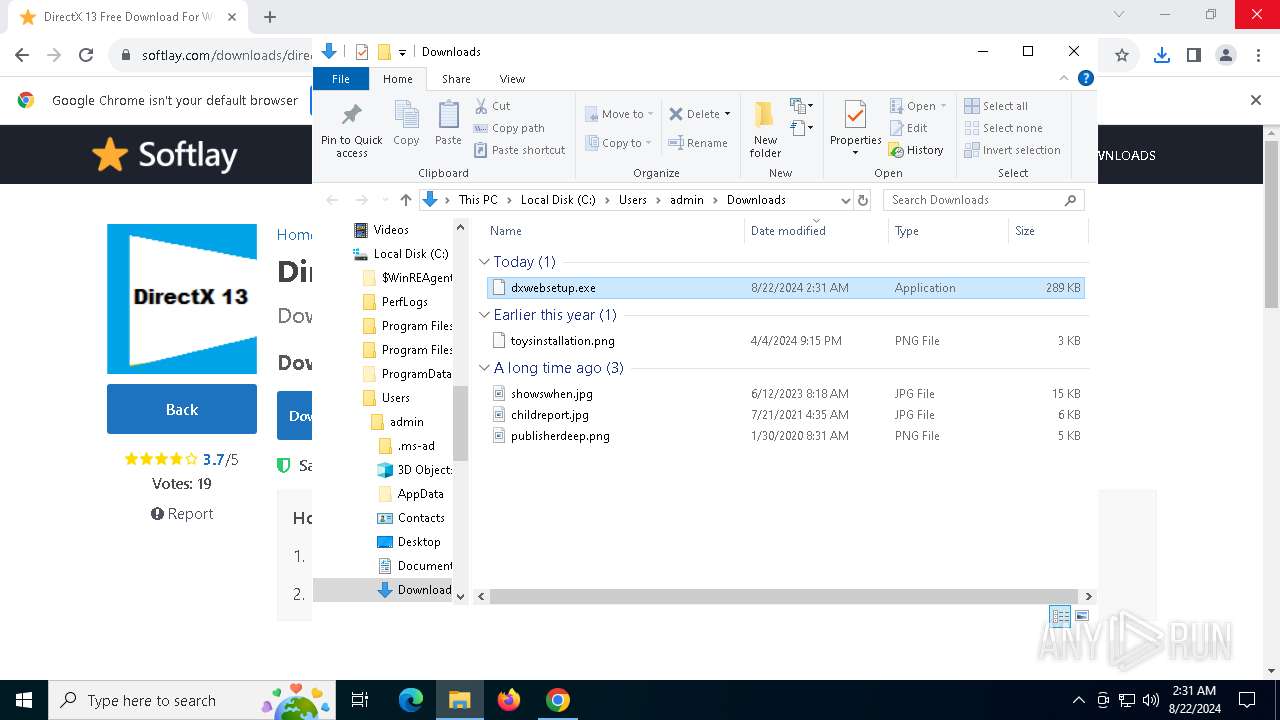Click the Explorer help question-mark icon
The height and width of the screenshot is (720, 1280).
[x=1085, y=78]
